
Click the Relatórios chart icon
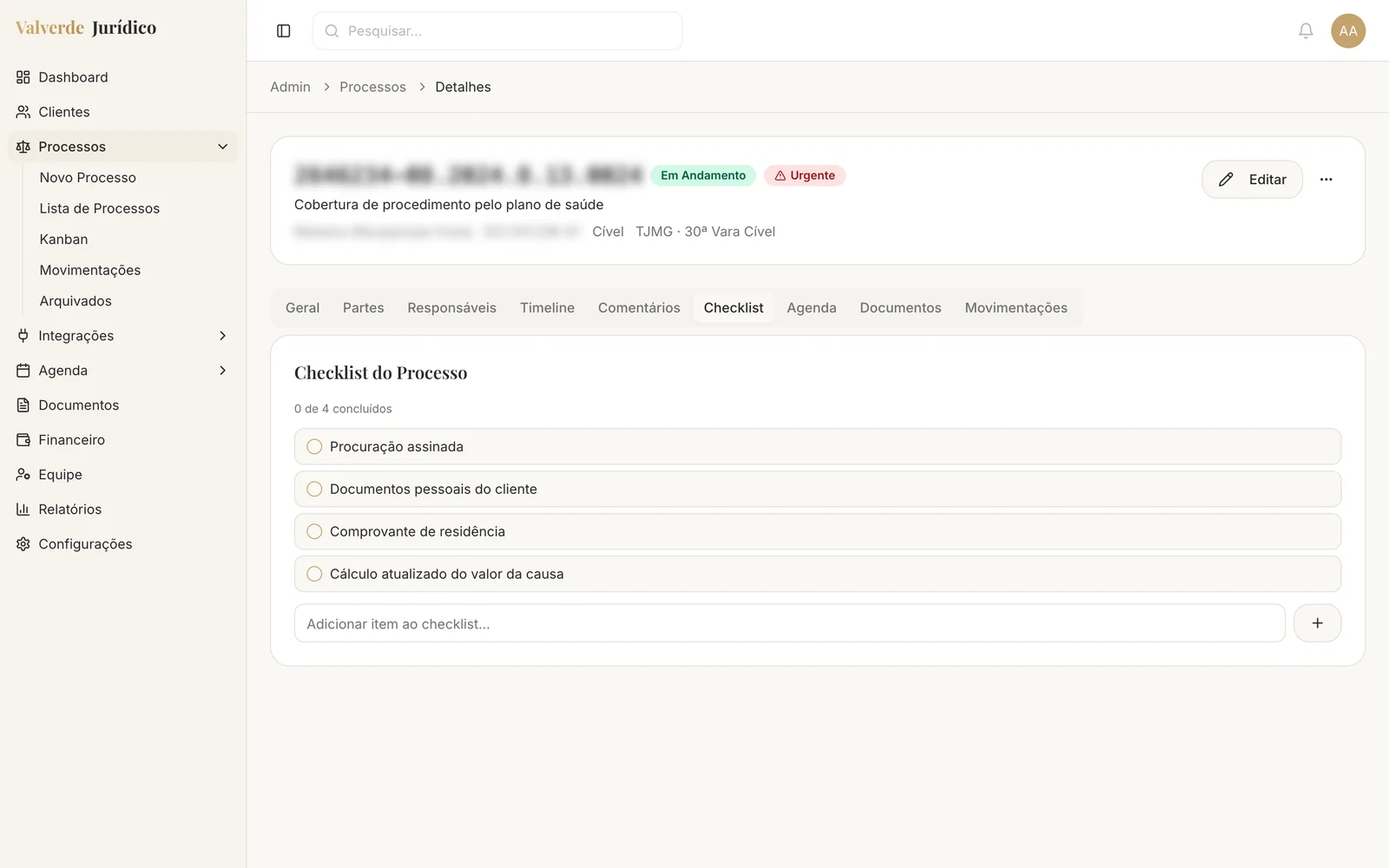coord(23,510)
